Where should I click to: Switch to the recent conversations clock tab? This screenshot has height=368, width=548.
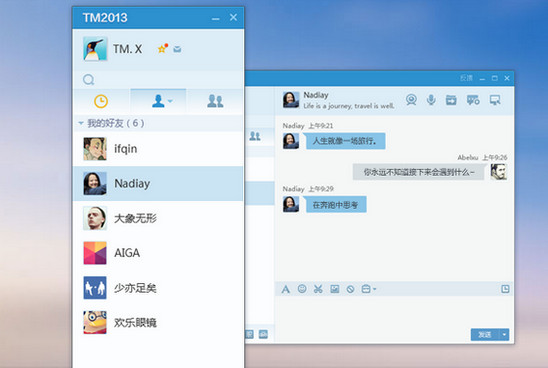(101, 101)
